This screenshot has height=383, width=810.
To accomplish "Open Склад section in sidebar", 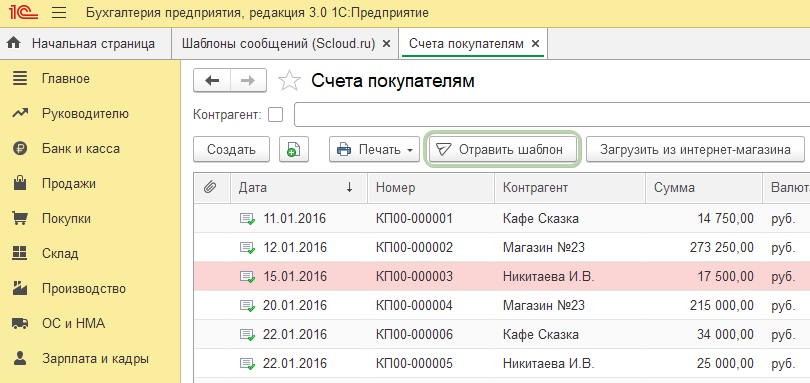I will tap(60, 254).
